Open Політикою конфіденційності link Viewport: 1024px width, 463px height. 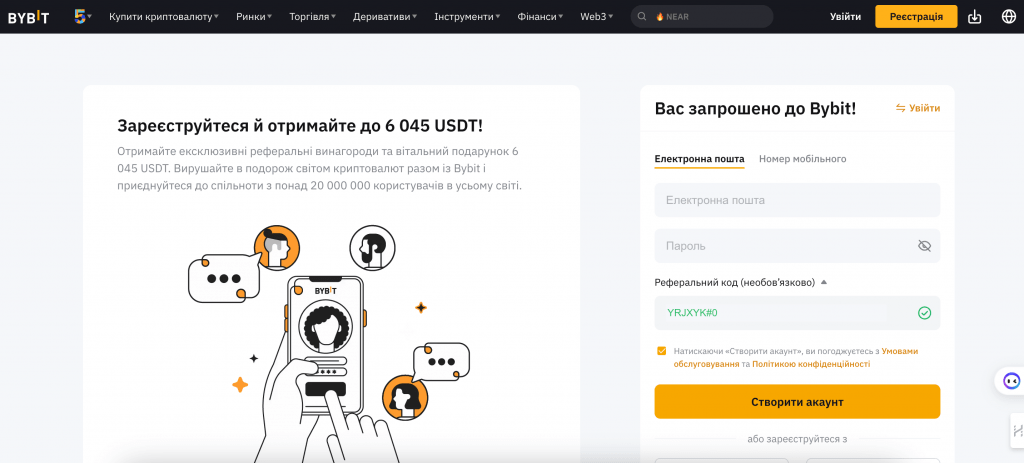[811, 364]
